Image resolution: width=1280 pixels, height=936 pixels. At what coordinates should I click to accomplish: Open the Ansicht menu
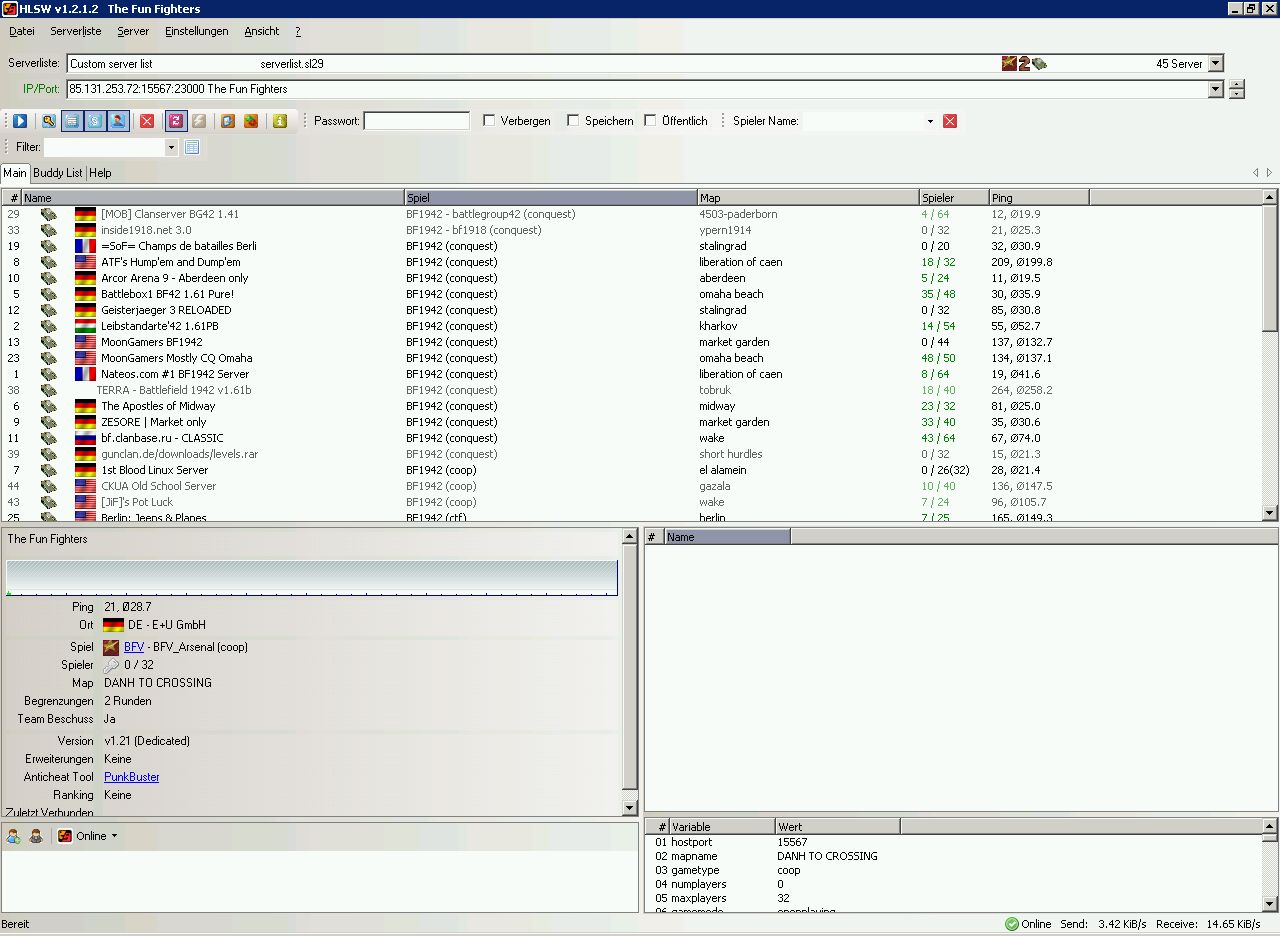(262, 31)
